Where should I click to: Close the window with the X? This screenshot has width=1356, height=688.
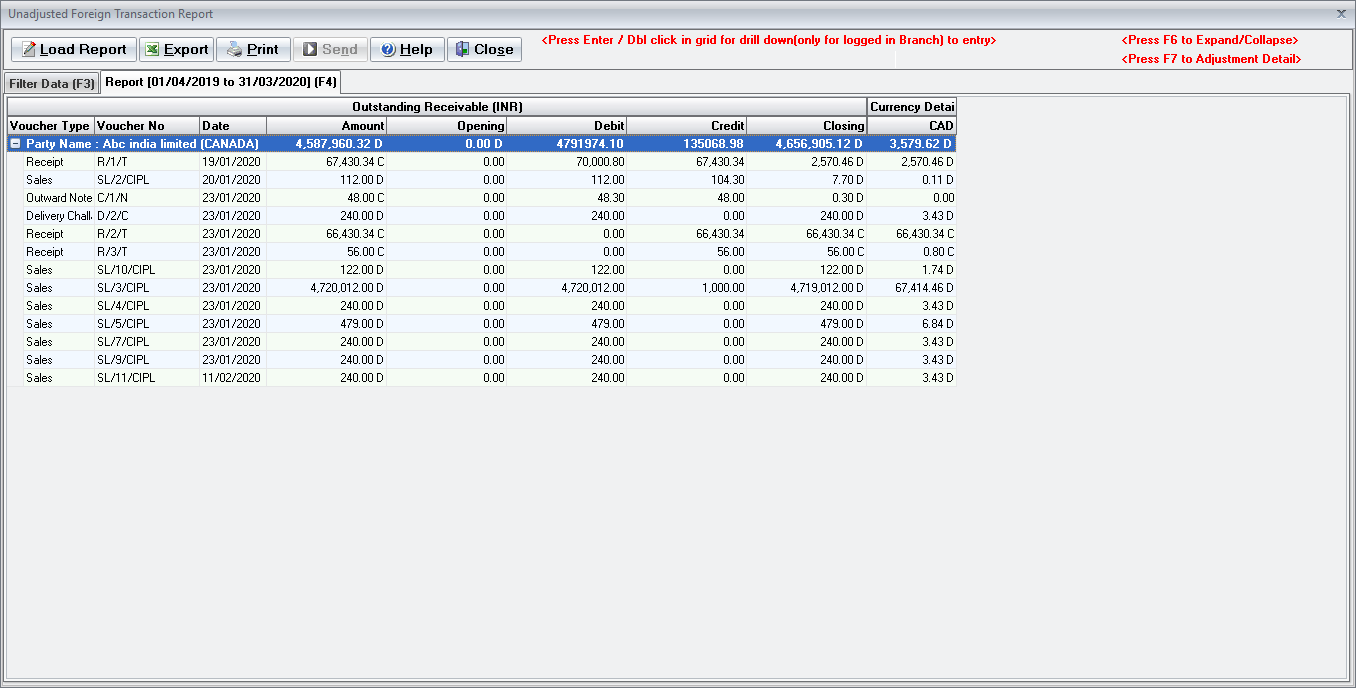click(1341, 14)
